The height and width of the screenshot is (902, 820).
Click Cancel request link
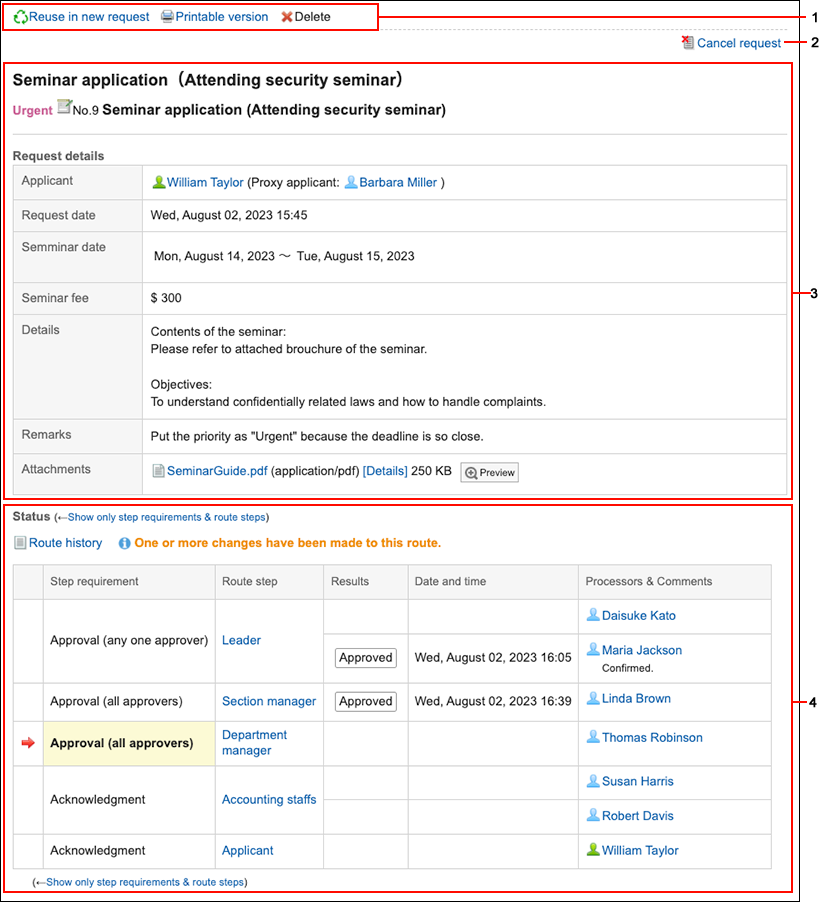[739, 43]
